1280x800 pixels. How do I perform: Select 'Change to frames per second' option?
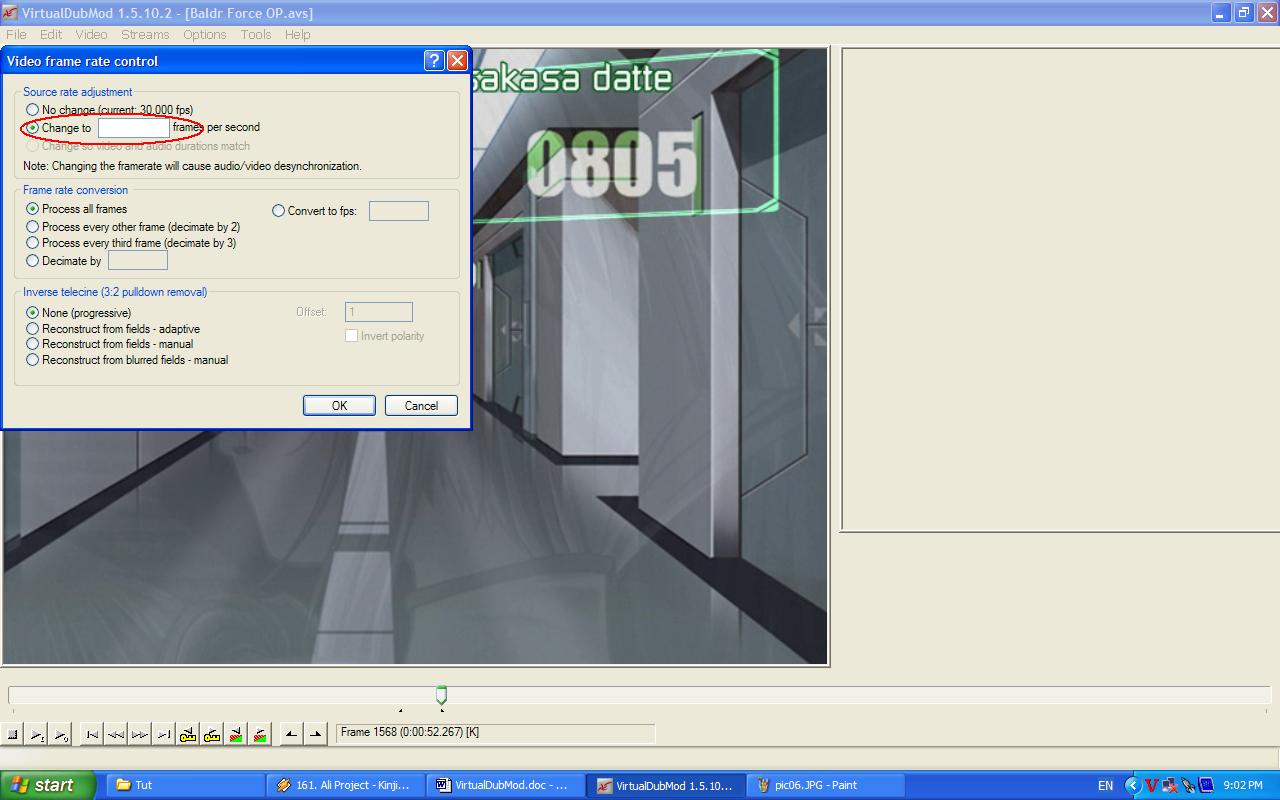(33, 128)
